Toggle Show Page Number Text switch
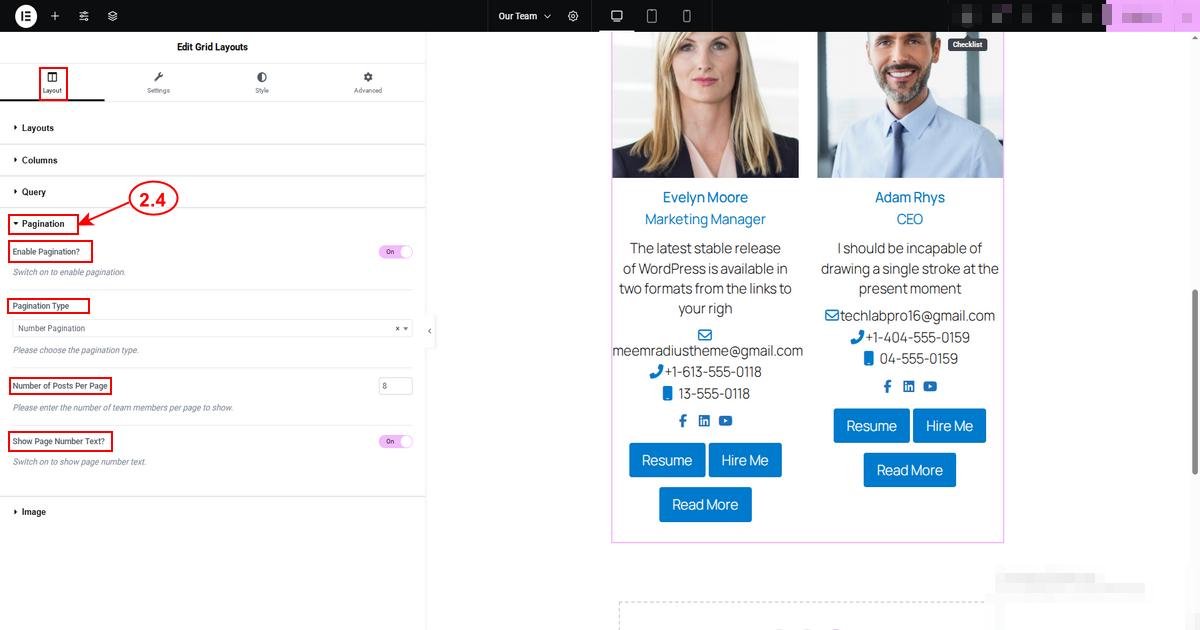The image size is (1200, 630). (395, 441)
